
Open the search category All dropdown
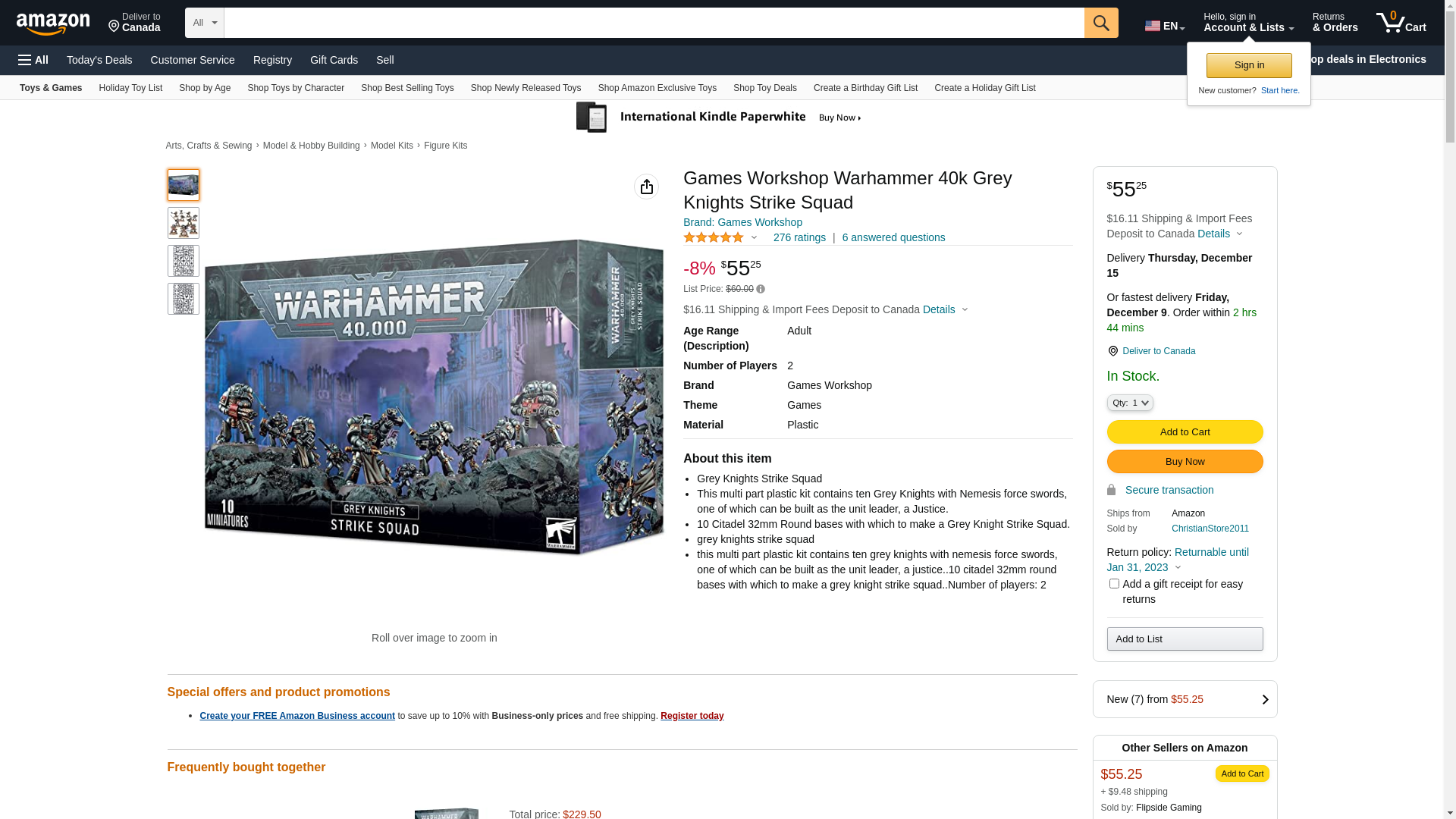pos(205,23)
